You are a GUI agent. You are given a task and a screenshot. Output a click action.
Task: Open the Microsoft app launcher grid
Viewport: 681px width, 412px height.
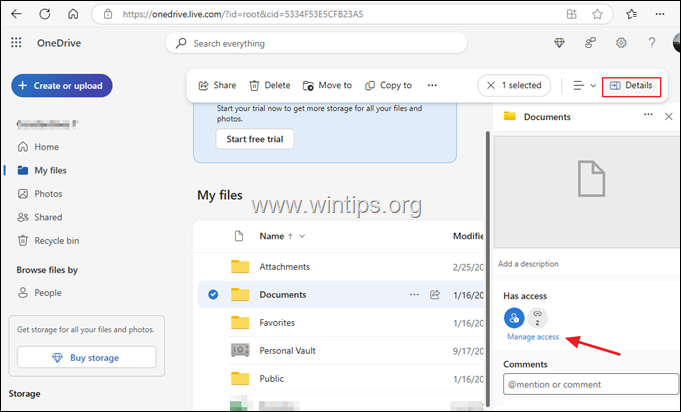pos(16,43)
